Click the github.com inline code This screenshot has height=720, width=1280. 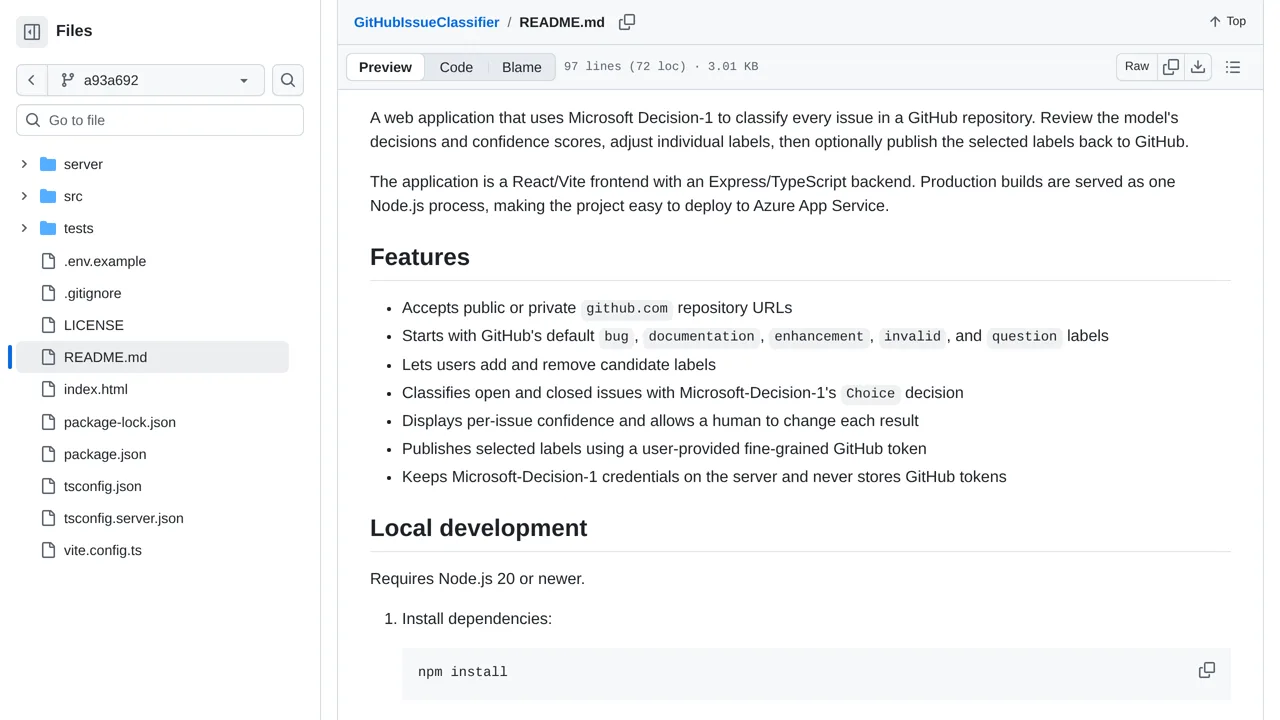627,308
